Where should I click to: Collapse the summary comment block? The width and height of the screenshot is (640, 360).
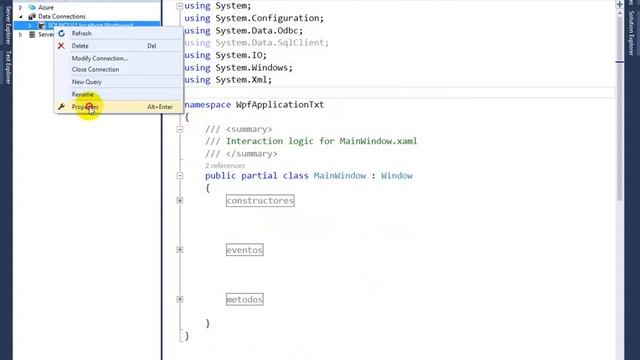179,129
